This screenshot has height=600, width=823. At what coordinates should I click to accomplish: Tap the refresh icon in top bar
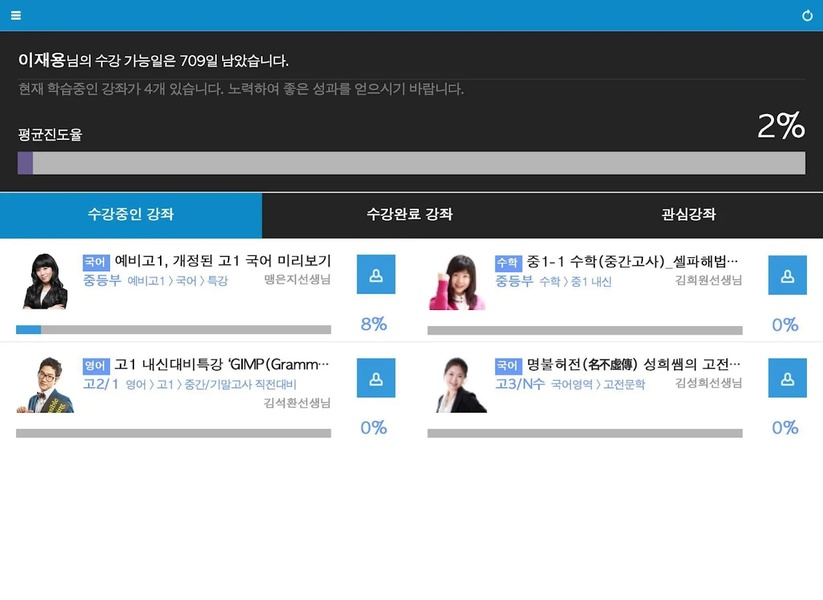tap(807, 16)
